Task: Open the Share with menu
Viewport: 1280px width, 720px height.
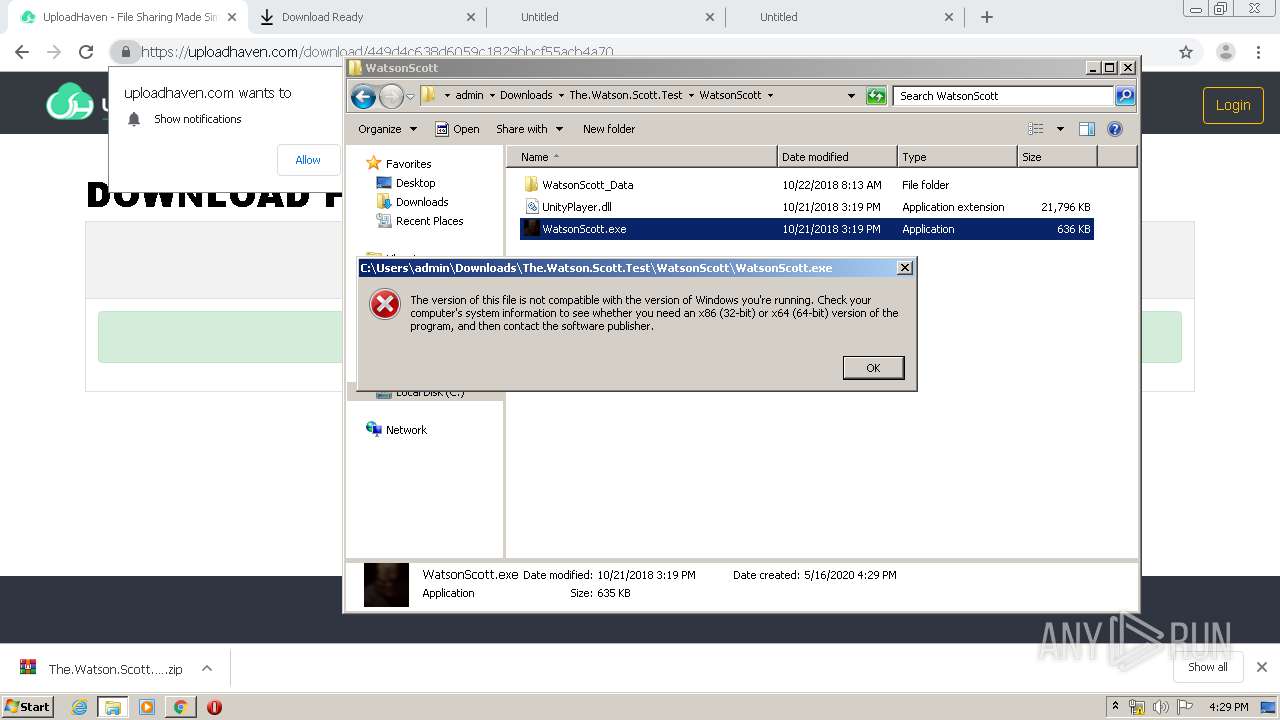Action: point(529,129)
